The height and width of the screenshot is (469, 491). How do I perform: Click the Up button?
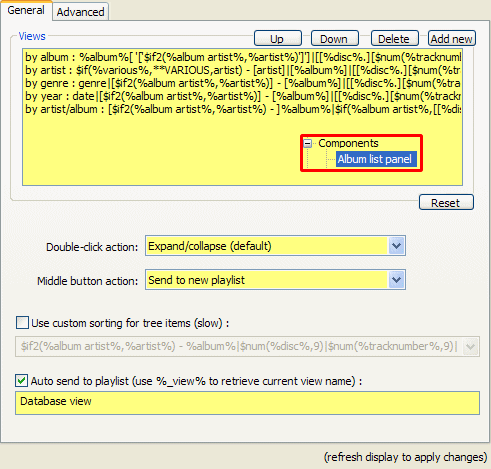(x=278, y=39)
